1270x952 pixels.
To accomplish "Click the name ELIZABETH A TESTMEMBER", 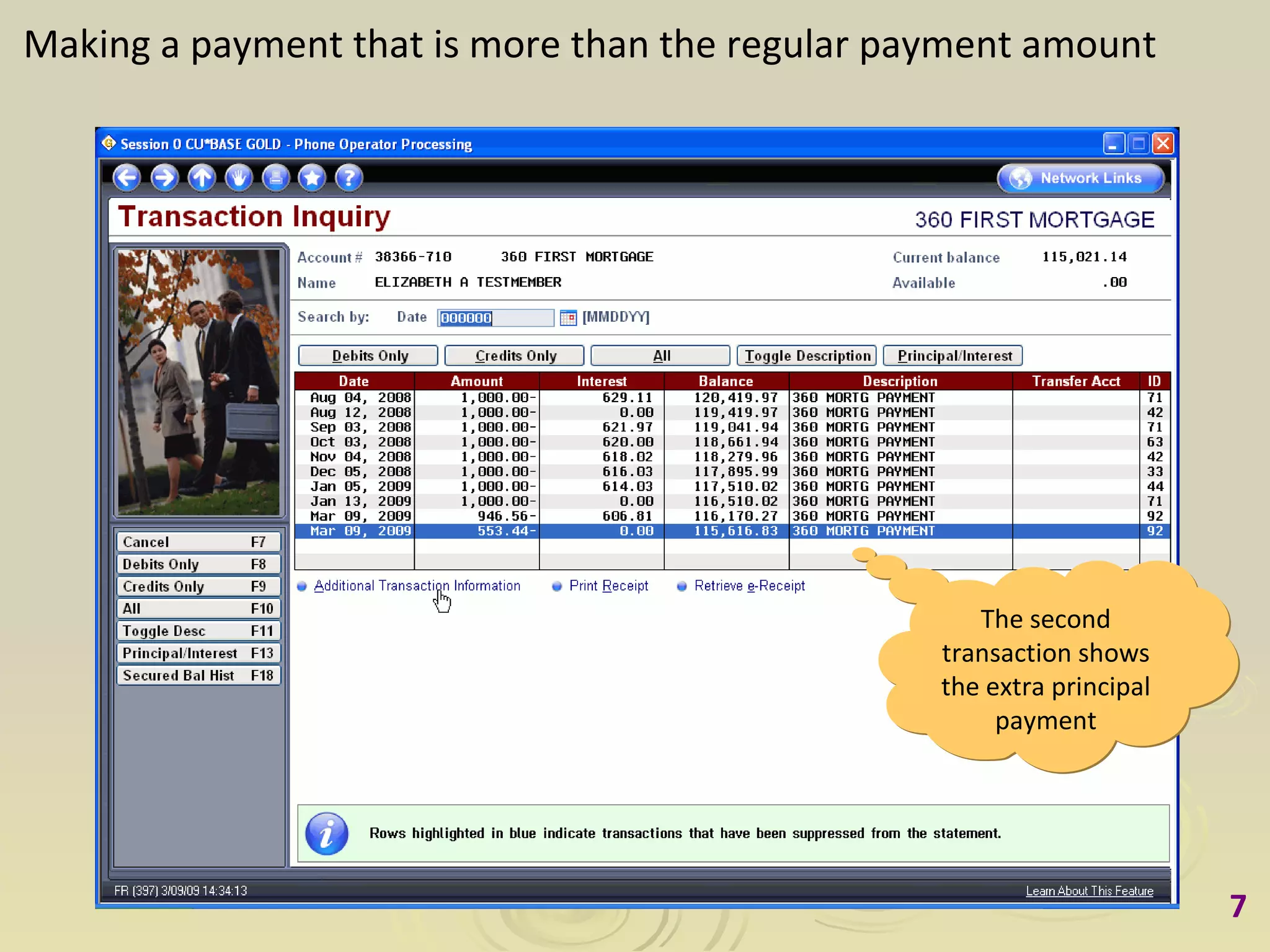I will tap(468, 282).
